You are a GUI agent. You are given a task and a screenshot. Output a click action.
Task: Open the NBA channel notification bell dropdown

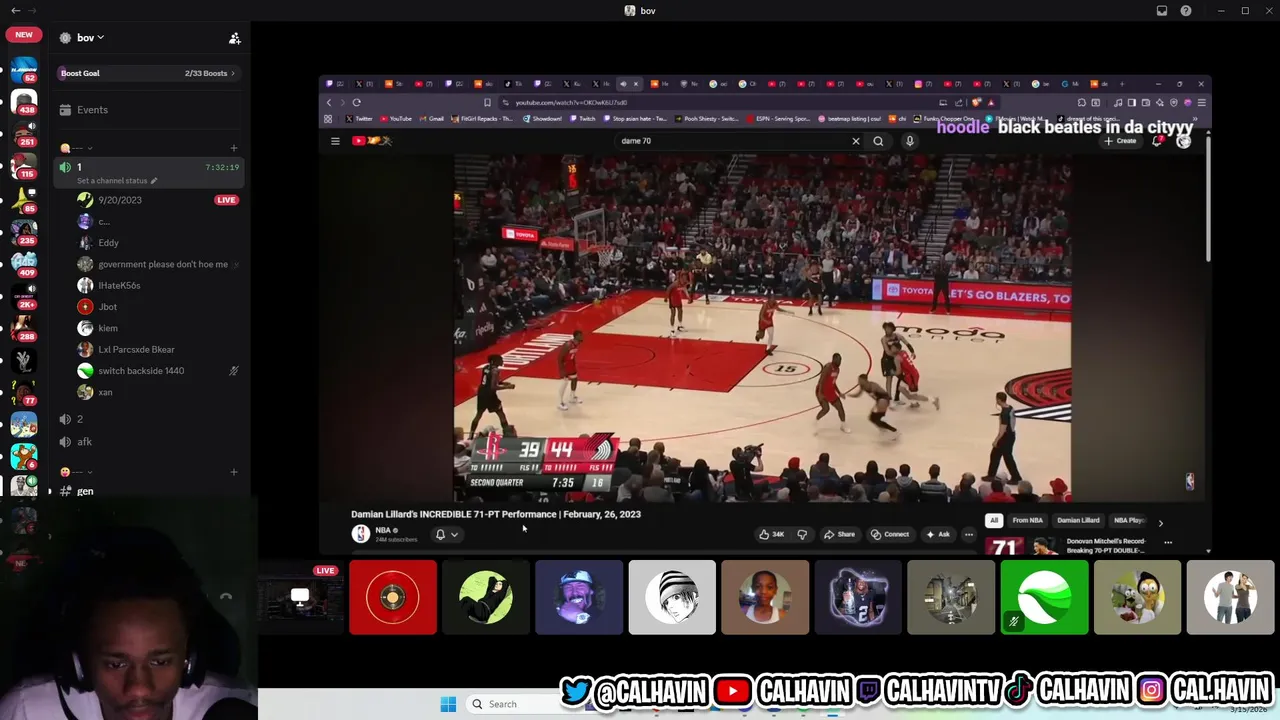coord(446,534)
